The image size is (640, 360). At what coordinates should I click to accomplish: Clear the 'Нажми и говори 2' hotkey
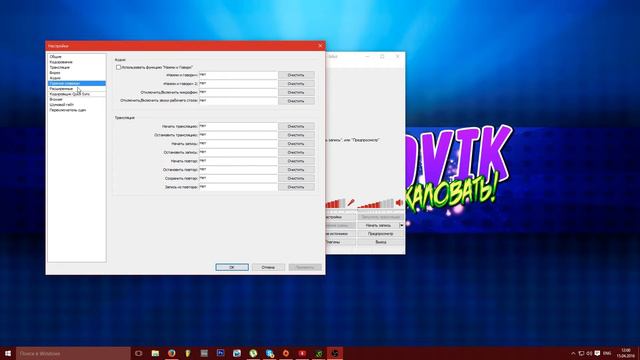[x=296, y=84]
